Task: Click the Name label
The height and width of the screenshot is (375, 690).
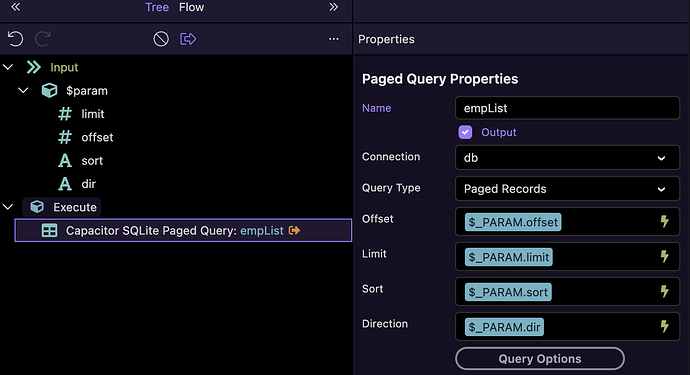Action: (377, 108)
